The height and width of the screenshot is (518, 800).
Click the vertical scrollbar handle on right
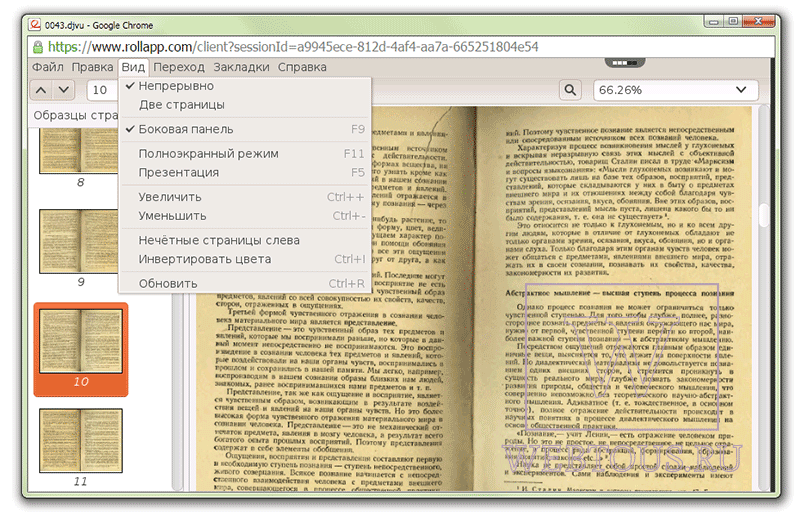click(764, 215)
